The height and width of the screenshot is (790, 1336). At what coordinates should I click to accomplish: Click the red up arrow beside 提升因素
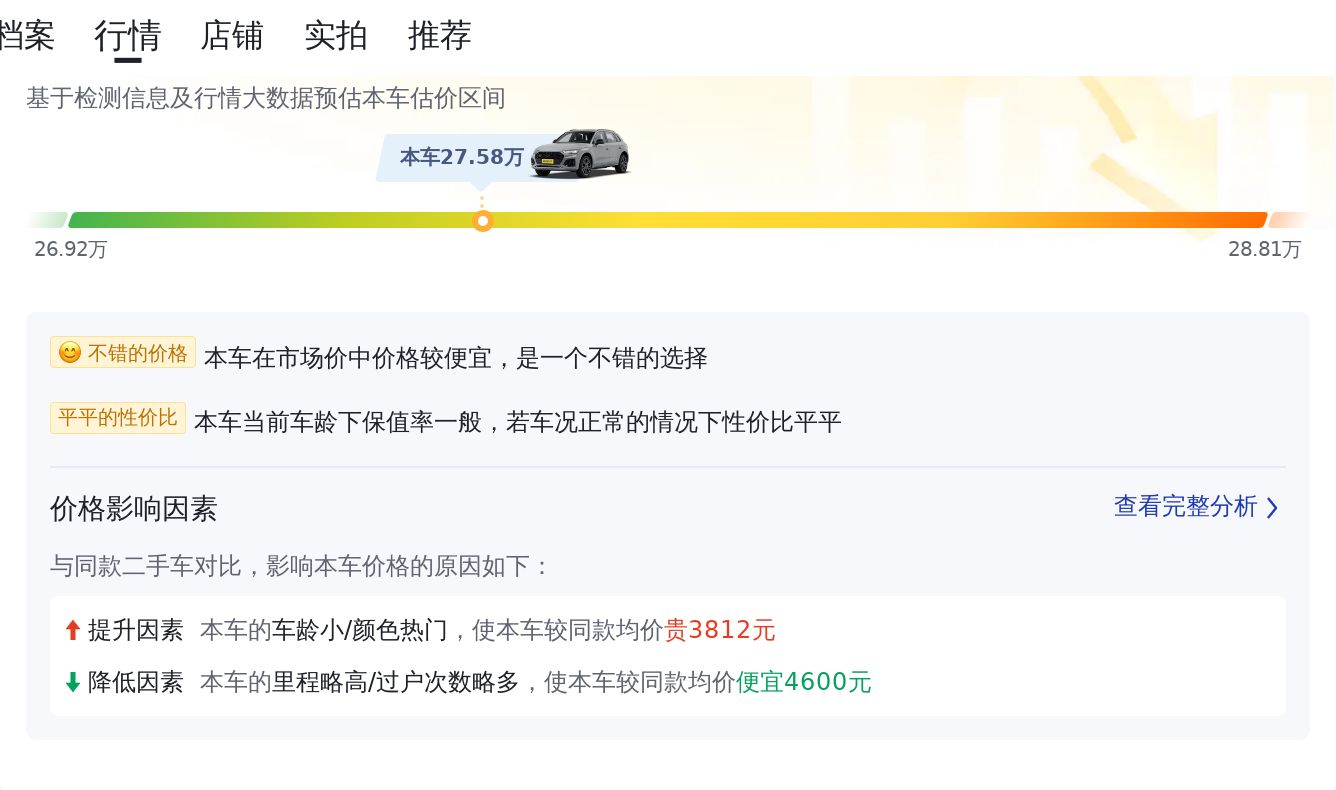[x=72, y=630]
